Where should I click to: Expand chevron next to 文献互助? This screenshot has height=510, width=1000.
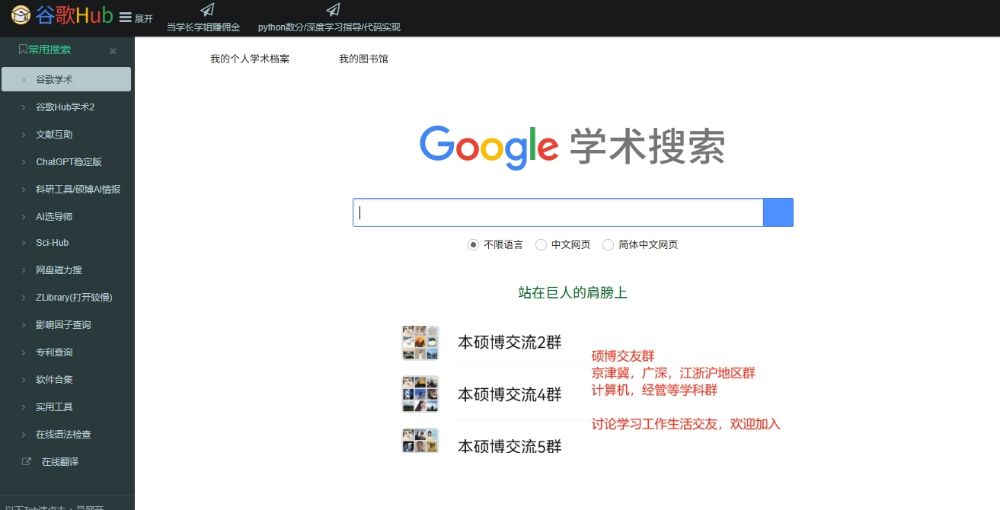click(x=24, y=135)
